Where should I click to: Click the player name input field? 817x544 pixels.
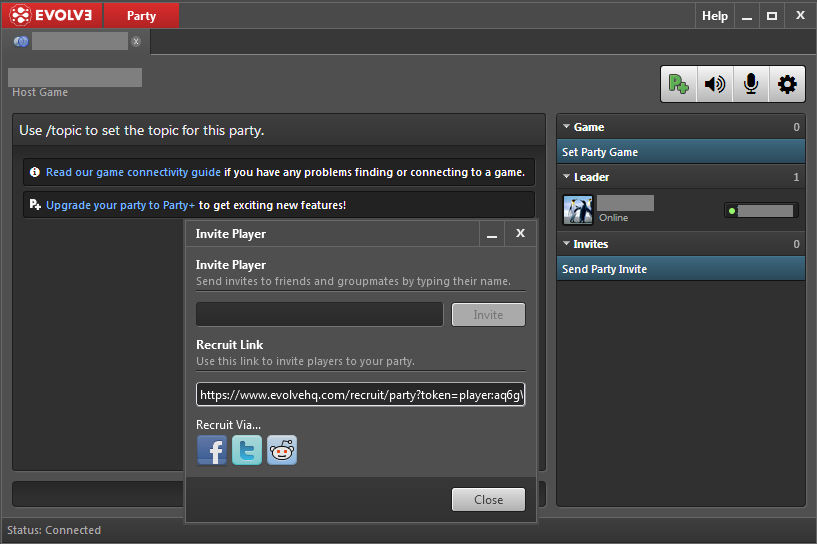coord(319,315)
